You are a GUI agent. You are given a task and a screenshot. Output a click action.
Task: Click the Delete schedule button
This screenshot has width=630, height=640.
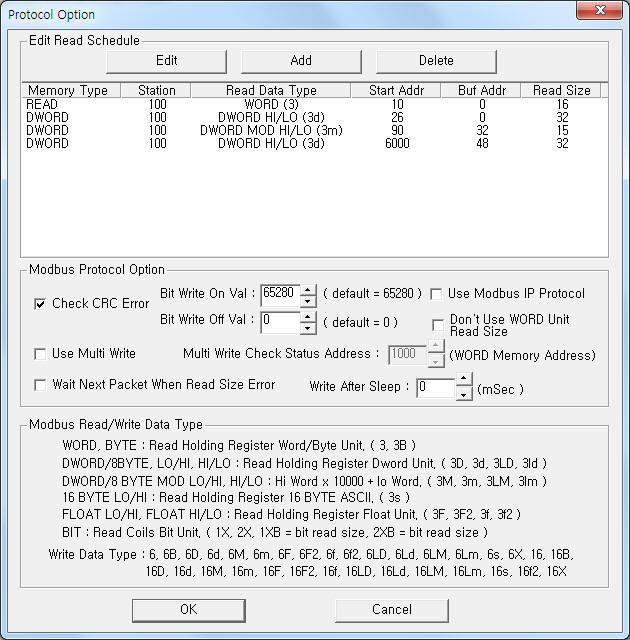pyautogui.click(x=436, y=61)
